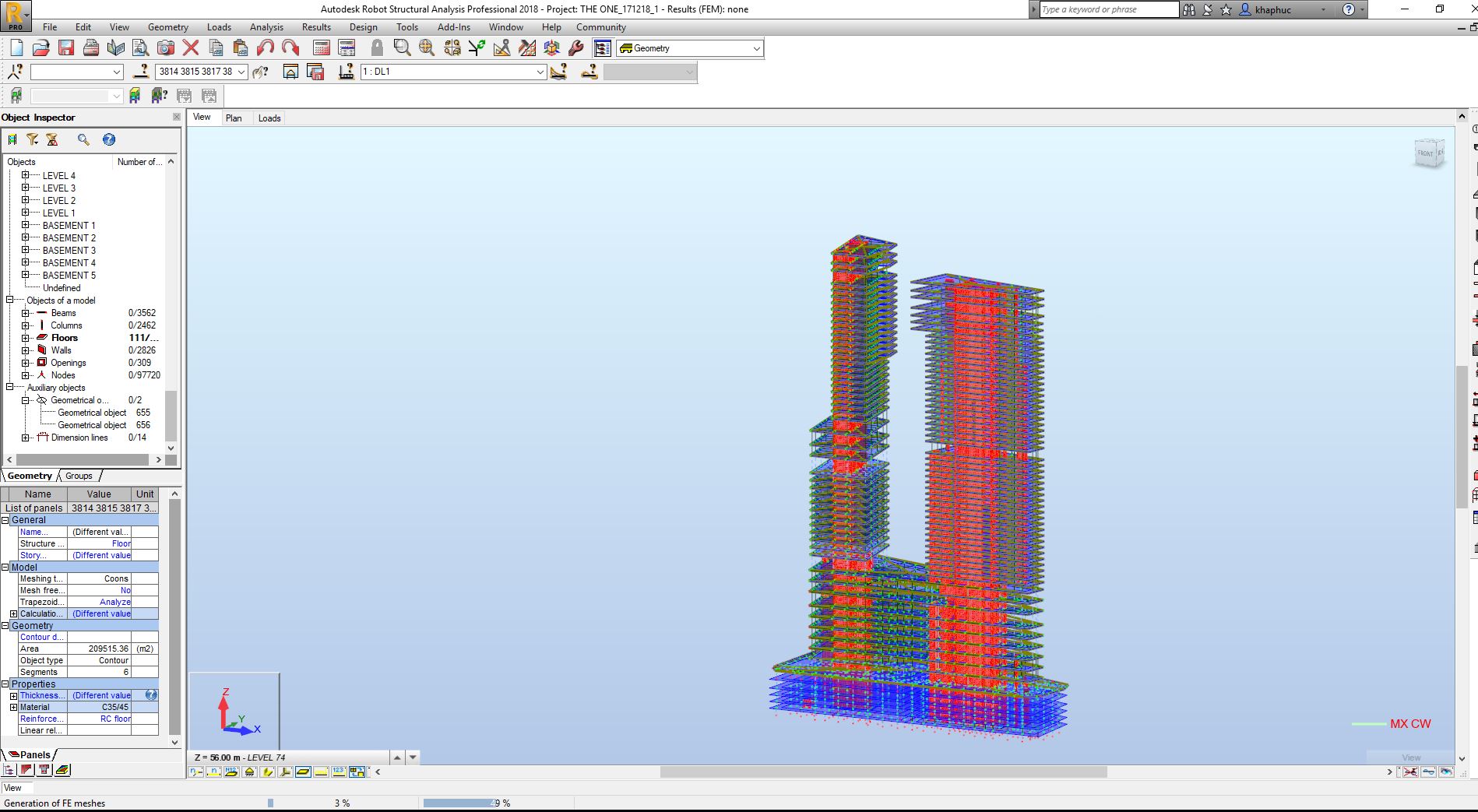
Task: Click the filter icon in Object Inspector
Action: click(32, 139)
